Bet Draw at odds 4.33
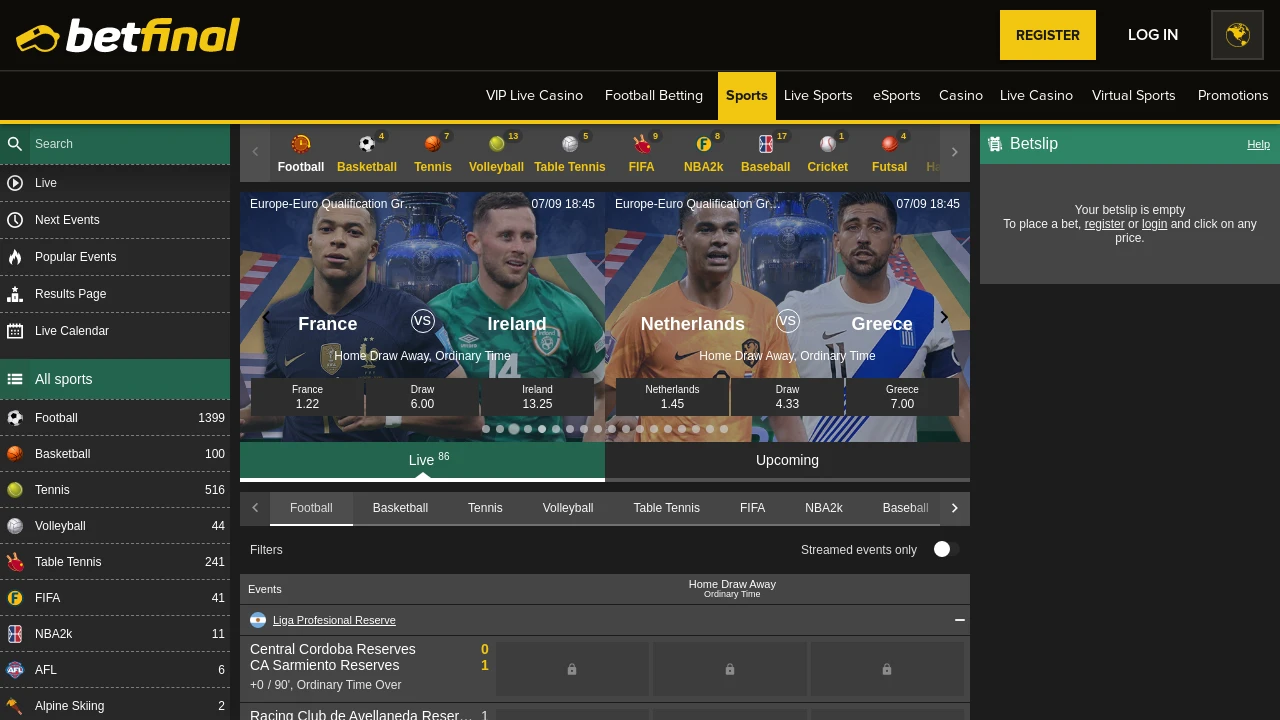Image resolution: width=1280 pixels, height=720 pixels. (x=787, y=397)
